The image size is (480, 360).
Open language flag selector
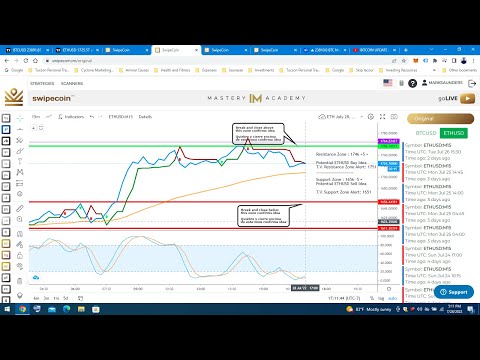(x=388, y=83)
